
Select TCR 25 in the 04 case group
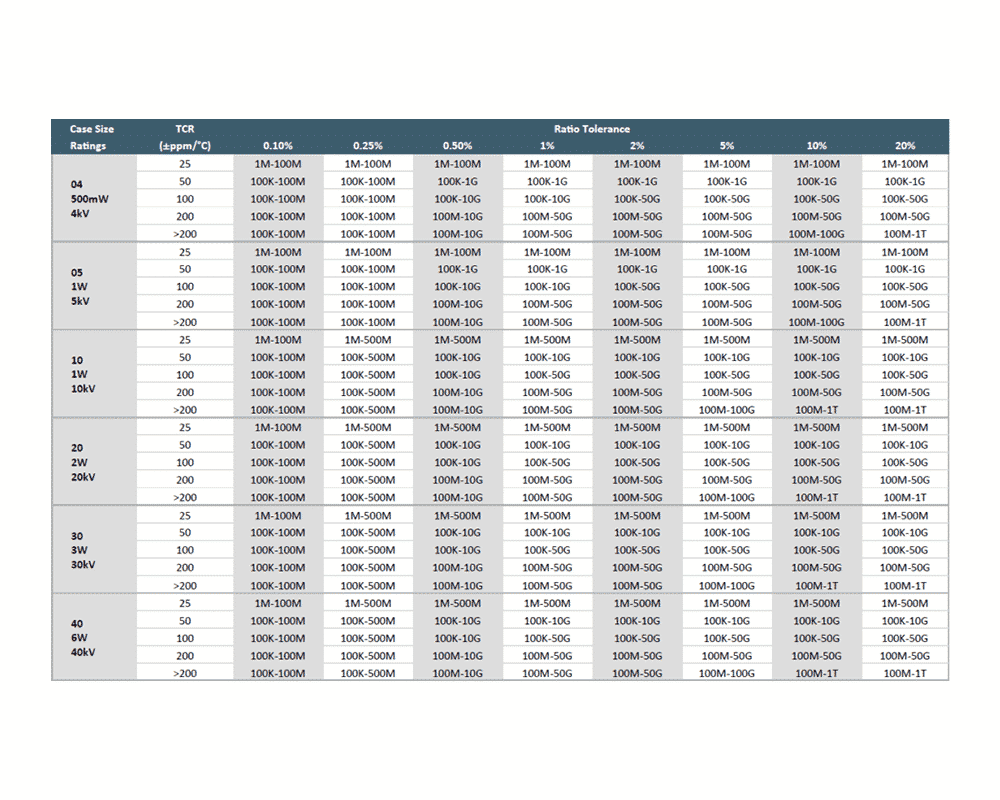click(x=185, y=164)
